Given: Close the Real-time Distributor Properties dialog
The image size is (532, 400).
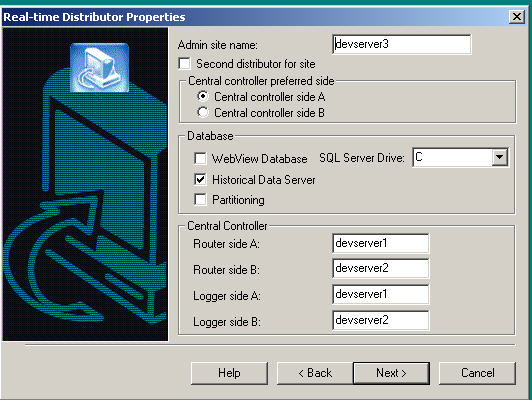Looking at the screenshot, I should point(517,16).
